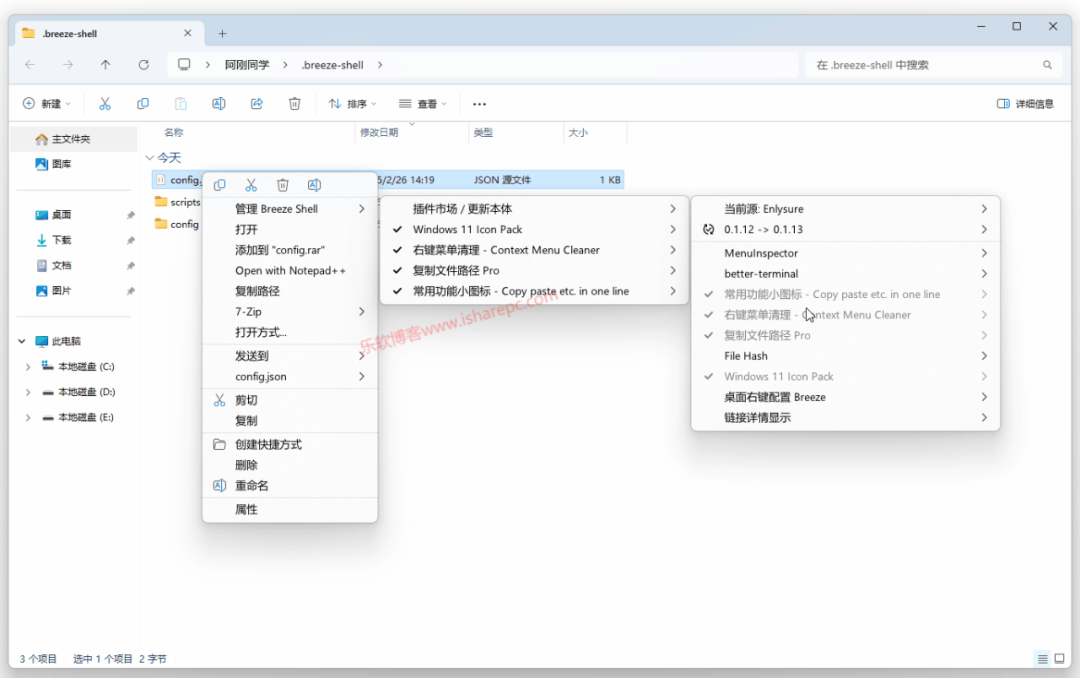
Task: Click the Cut icon in Explorer toolbar
Action: pos(105,103)
